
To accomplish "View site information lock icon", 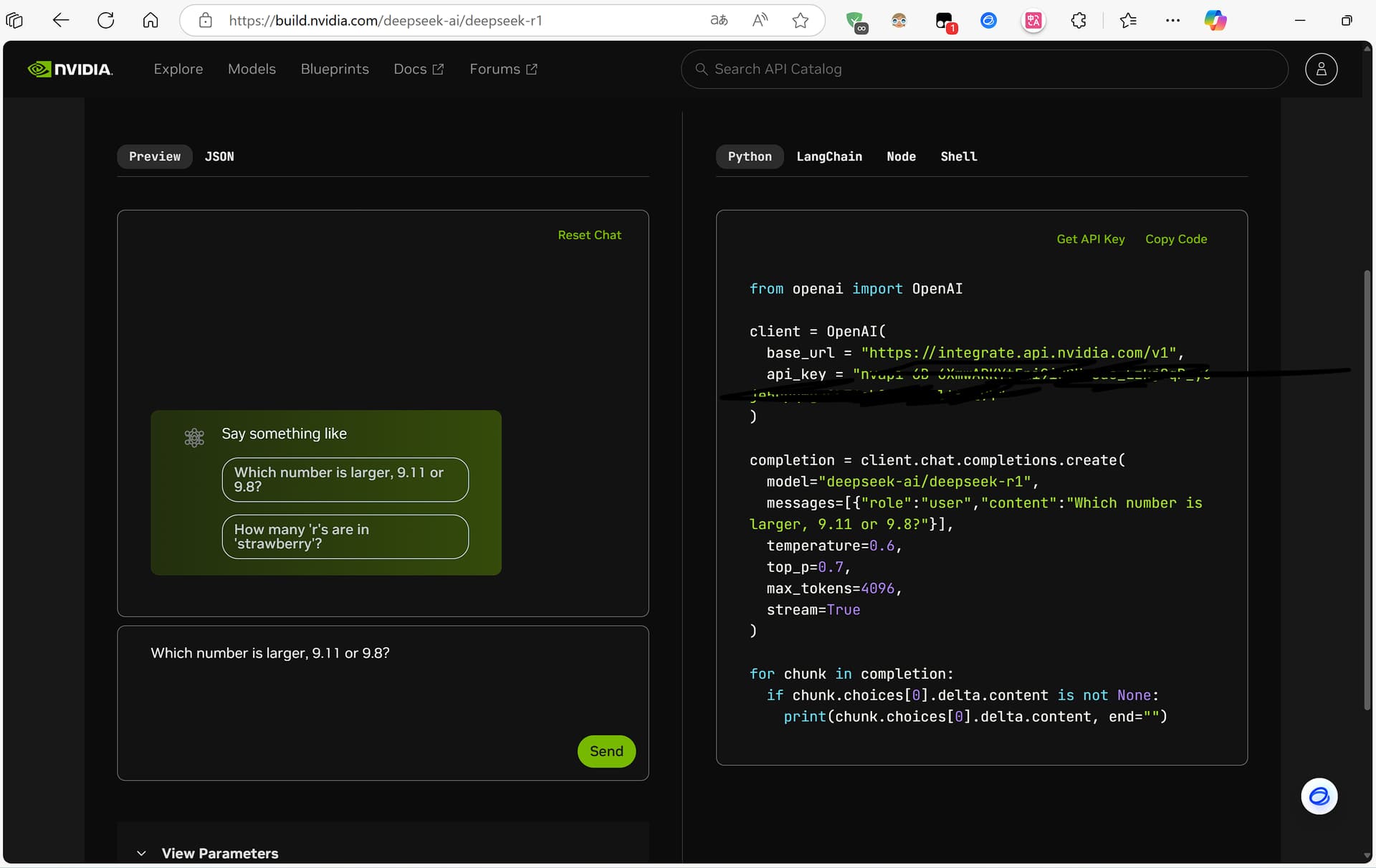I will point(206,21).
